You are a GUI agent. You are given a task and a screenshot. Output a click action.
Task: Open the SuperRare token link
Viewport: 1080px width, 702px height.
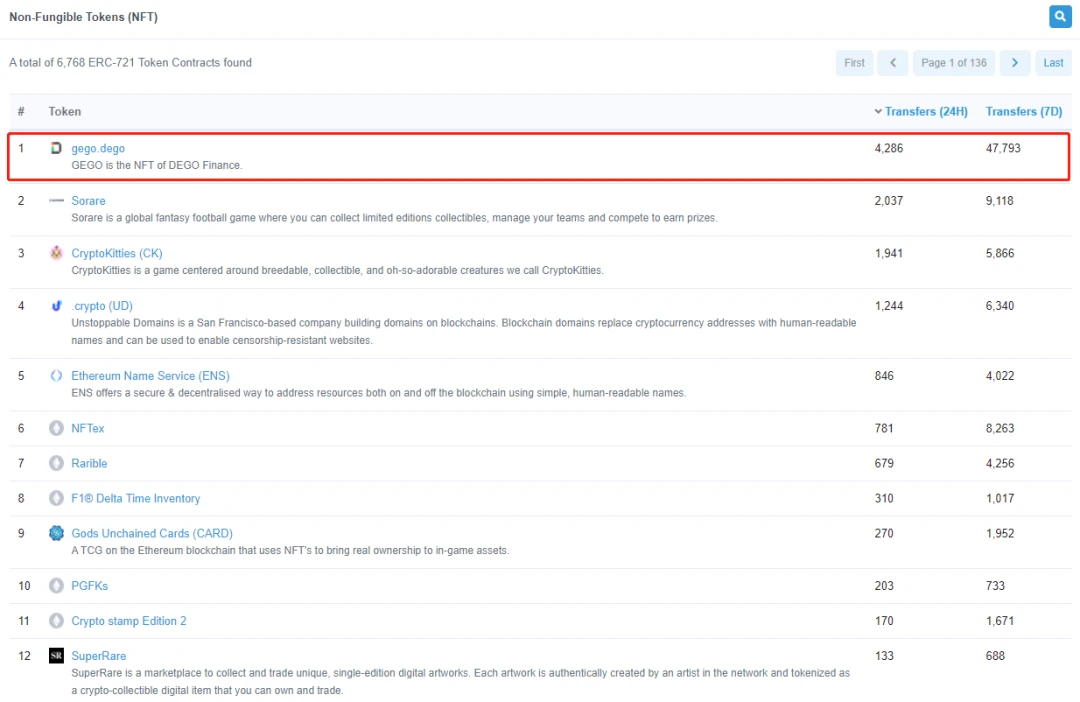pos(98,656)
